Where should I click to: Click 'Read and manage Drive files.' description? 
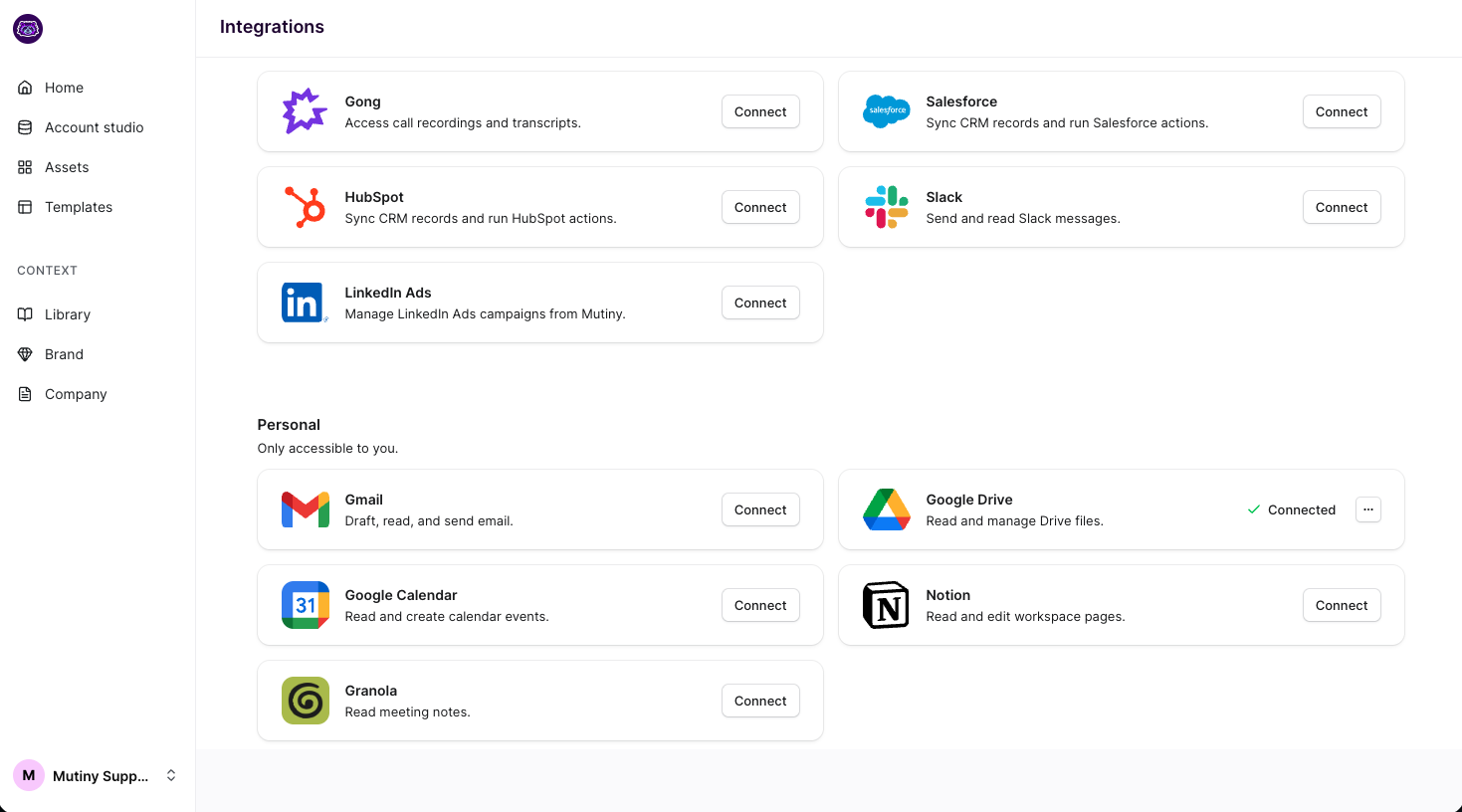pyautogui.click(x=1015, y=521)
